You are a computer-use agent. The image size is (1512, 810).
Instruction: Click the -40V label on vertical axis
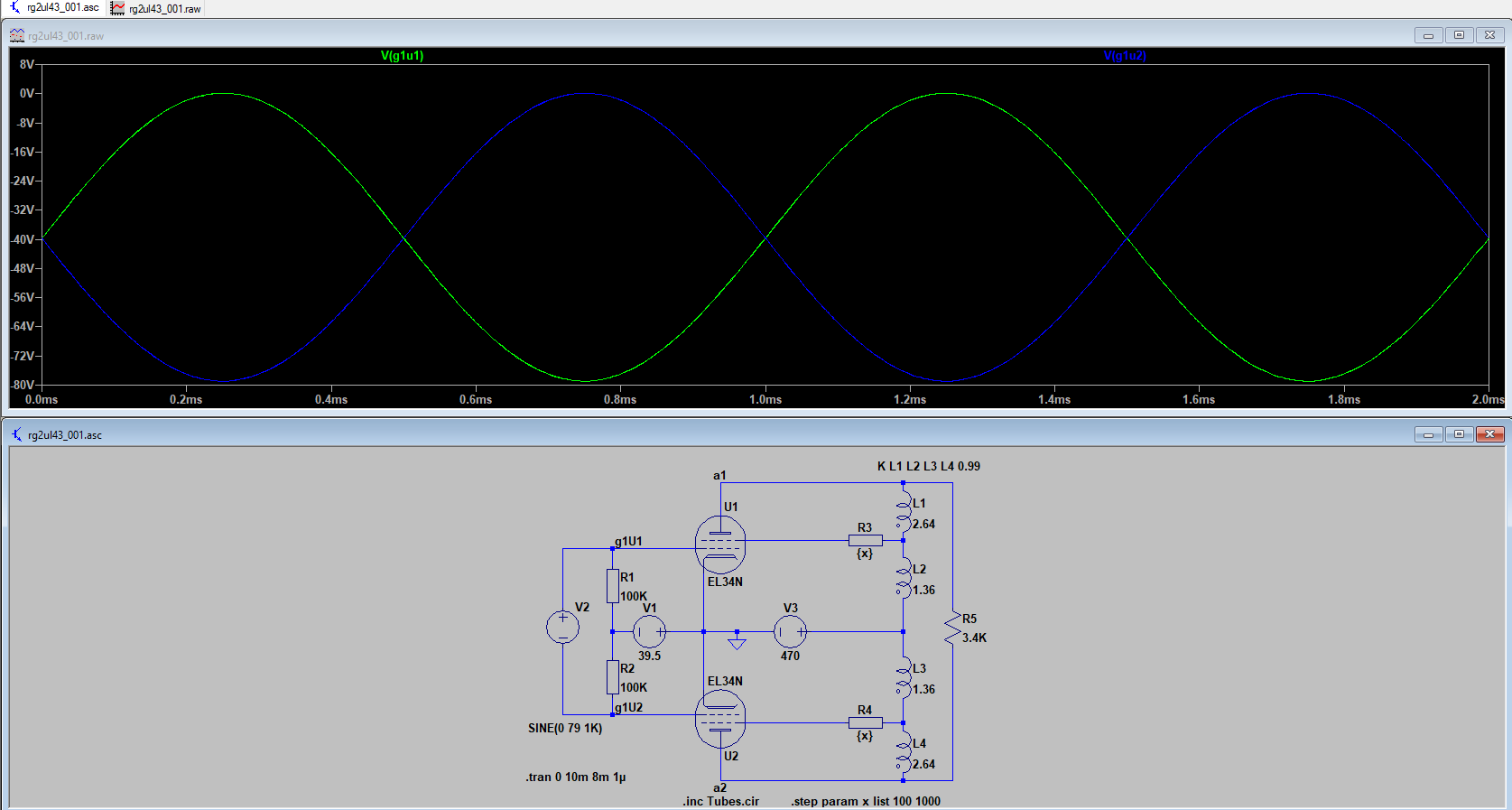point(23,239)
